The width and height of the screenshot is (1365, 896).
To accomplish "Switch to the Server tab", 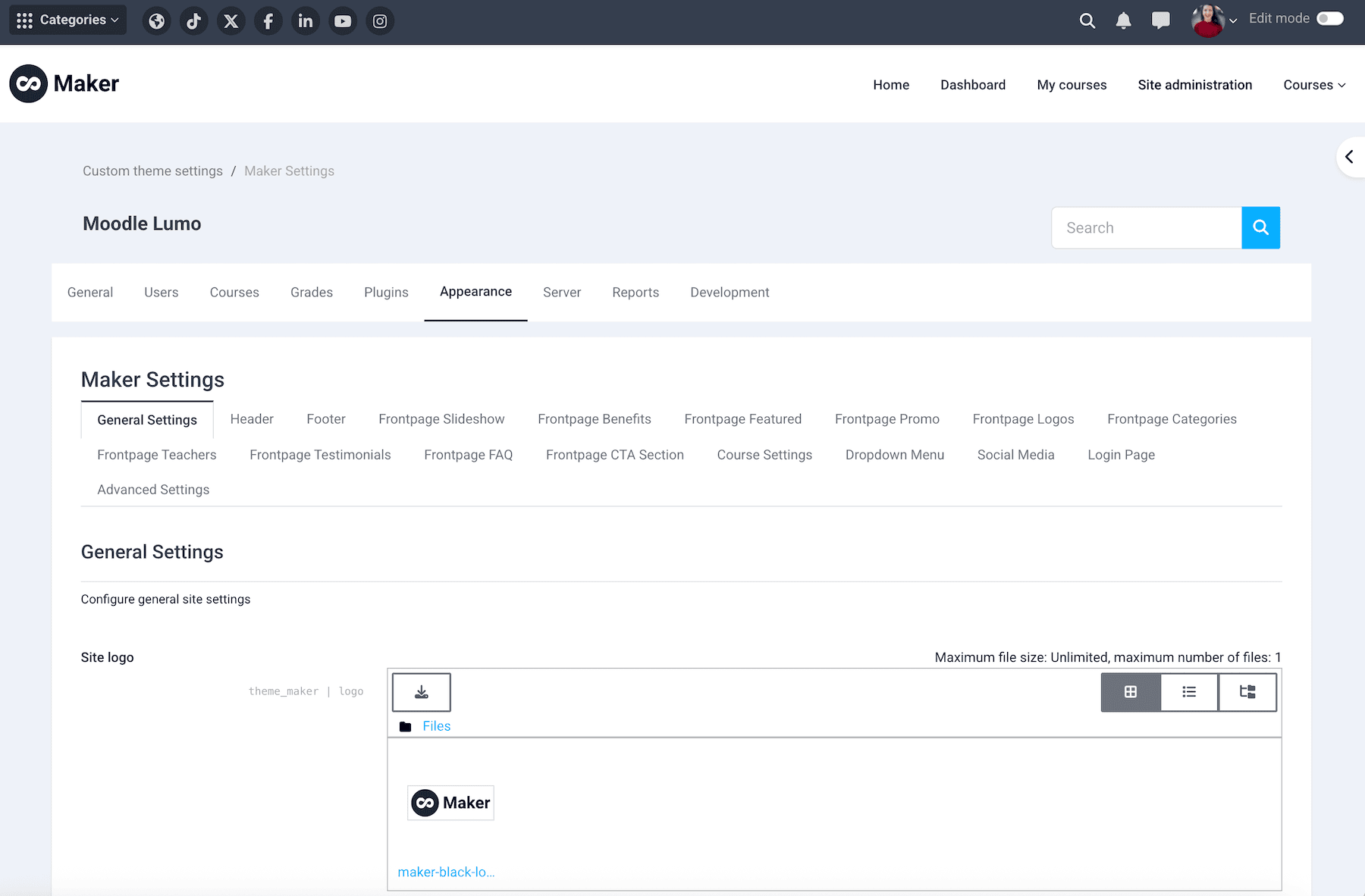I will click(562, 292).
